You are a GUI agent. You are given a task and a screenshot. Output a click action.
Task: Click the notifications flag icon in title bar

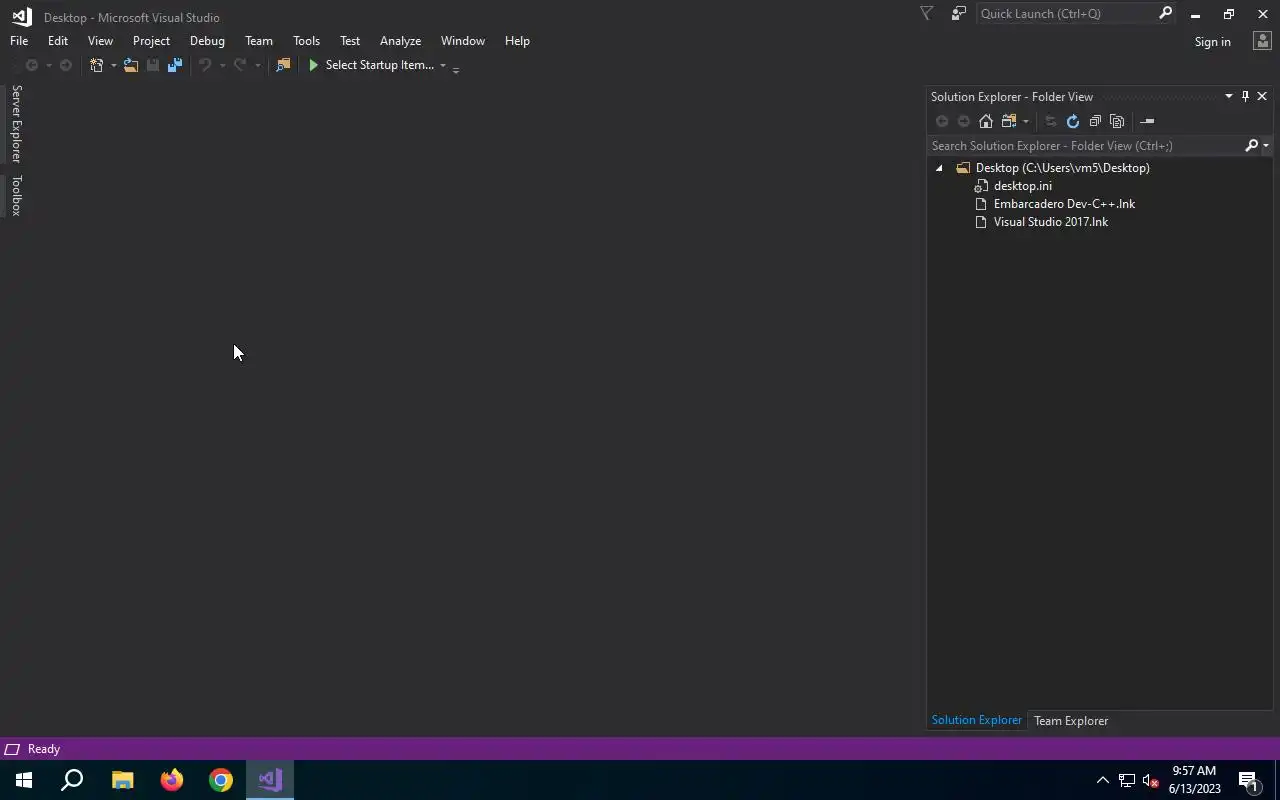[926, 14]
